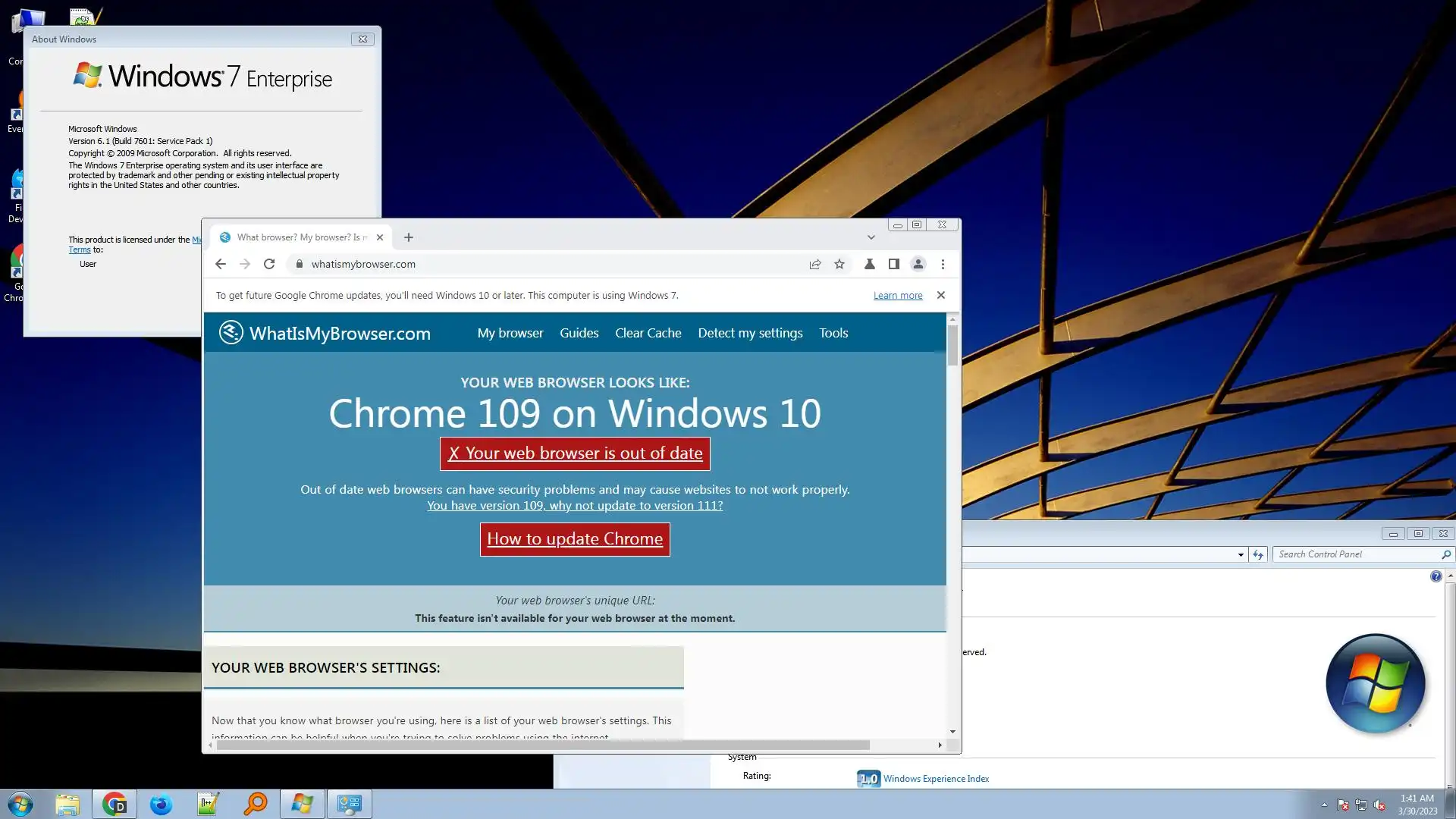Dismiss the Windows 7 update infobar

(941, 295)
